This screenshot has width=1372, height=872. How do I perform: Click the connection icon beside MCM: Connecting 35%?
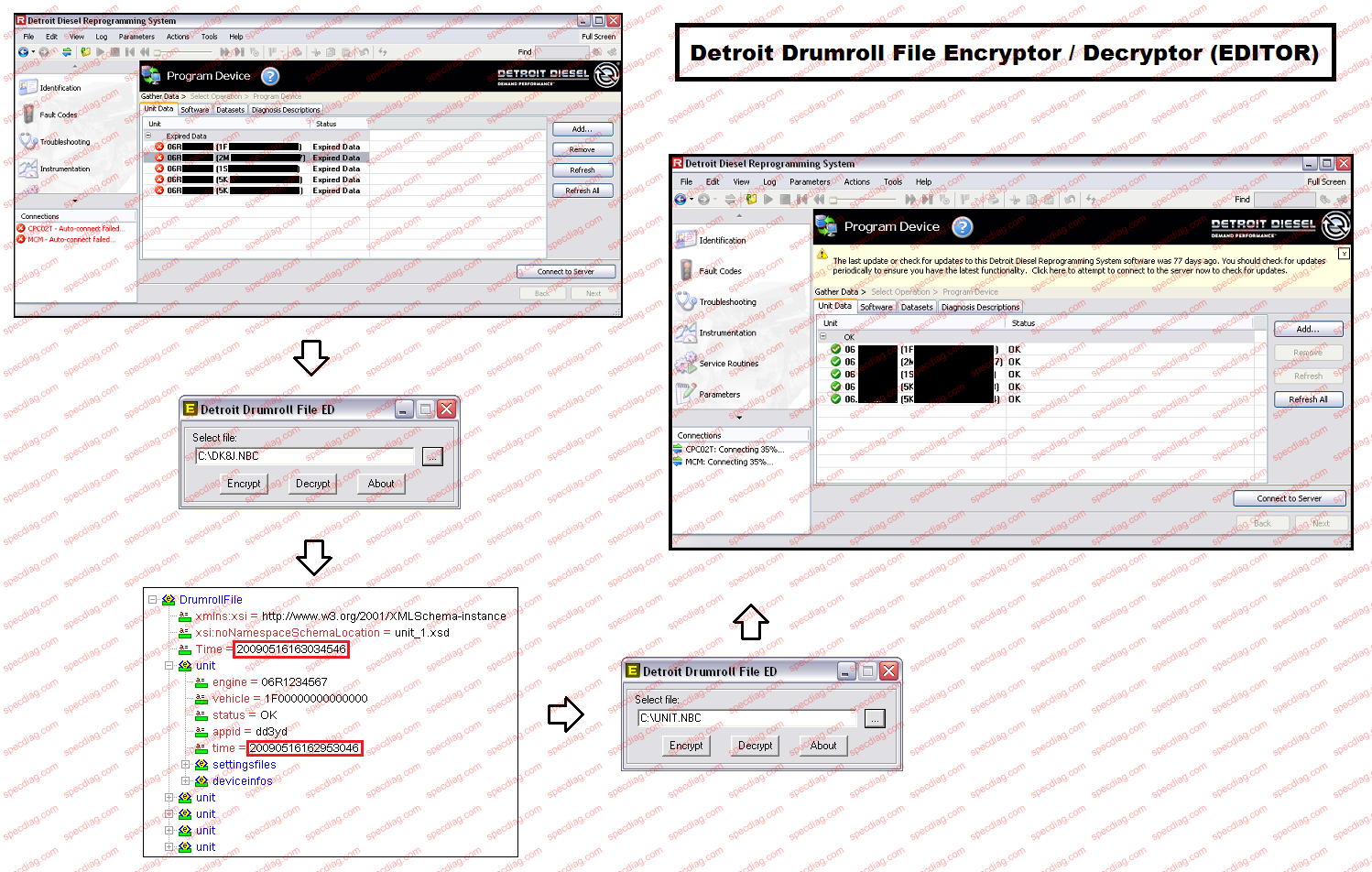pos(678,462)
